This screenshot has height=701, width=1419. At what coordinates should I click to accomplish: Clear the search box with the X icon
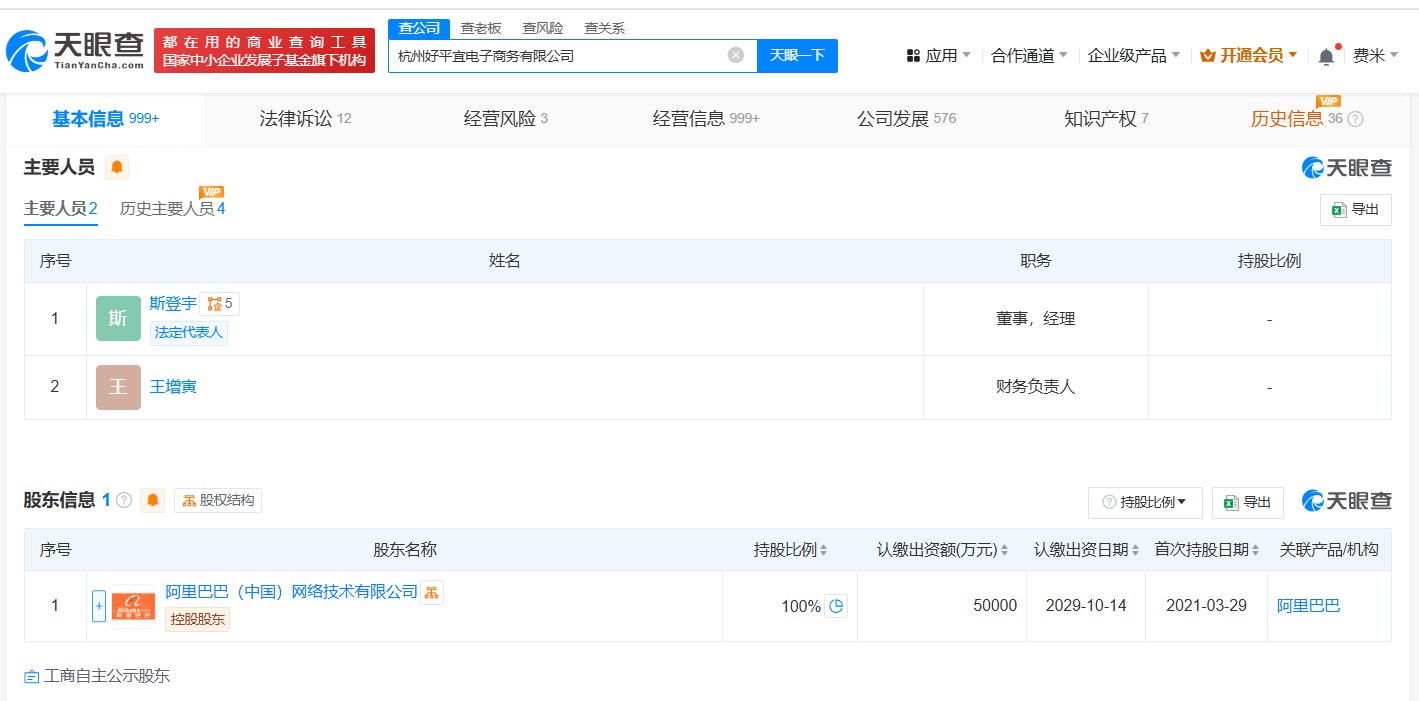(736, 55)
